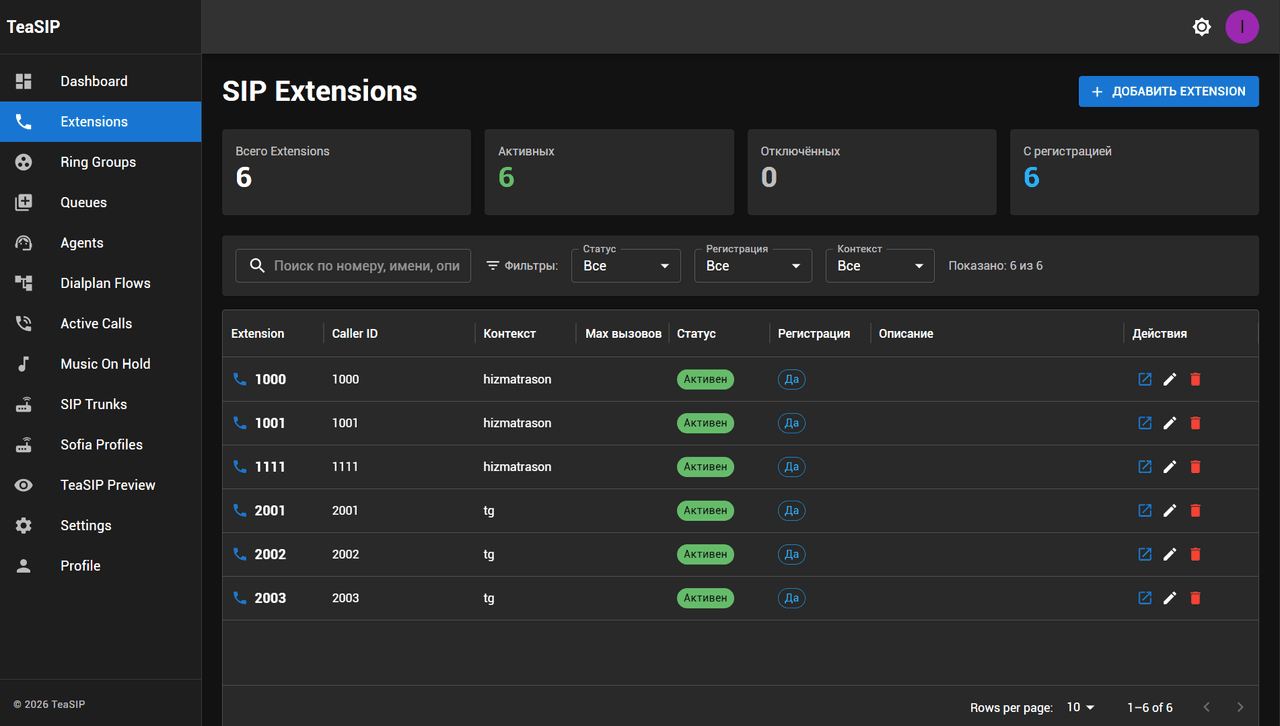This screenshot has width=1280, height=726.
Task: Delete extension 1000 with trash icon
Action: 1195,380
